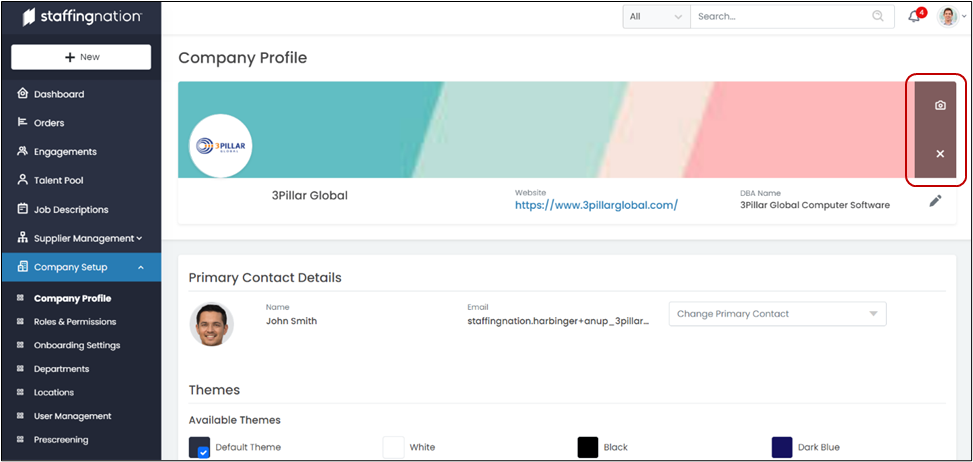Image resolution: width=973 pixels, height=462 pixels.
Task: Click the grid icon beside User Management
Action: 20,416
